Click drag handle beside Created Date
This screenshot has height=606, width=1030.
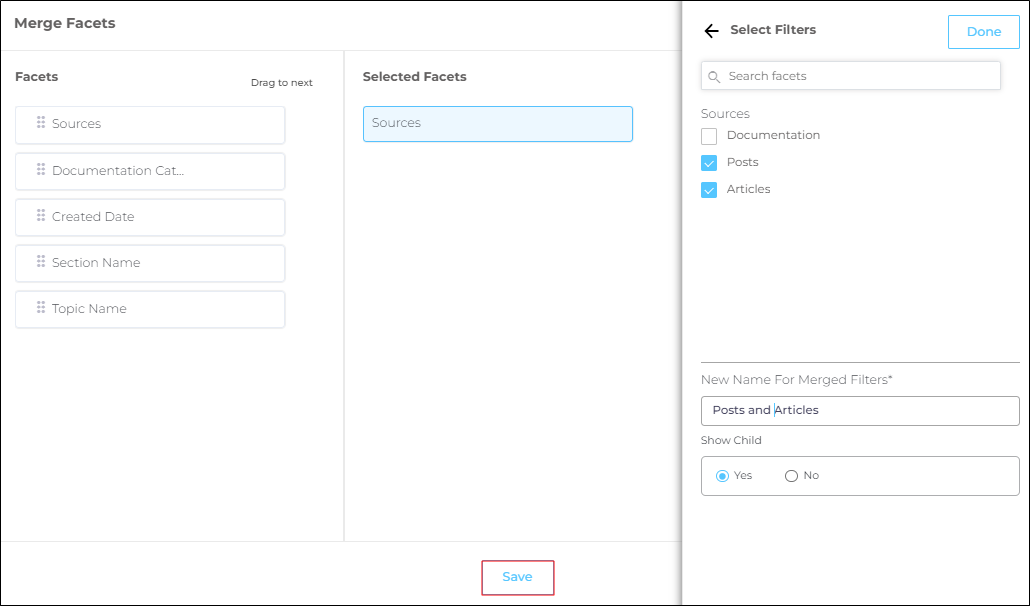(41, 216)
